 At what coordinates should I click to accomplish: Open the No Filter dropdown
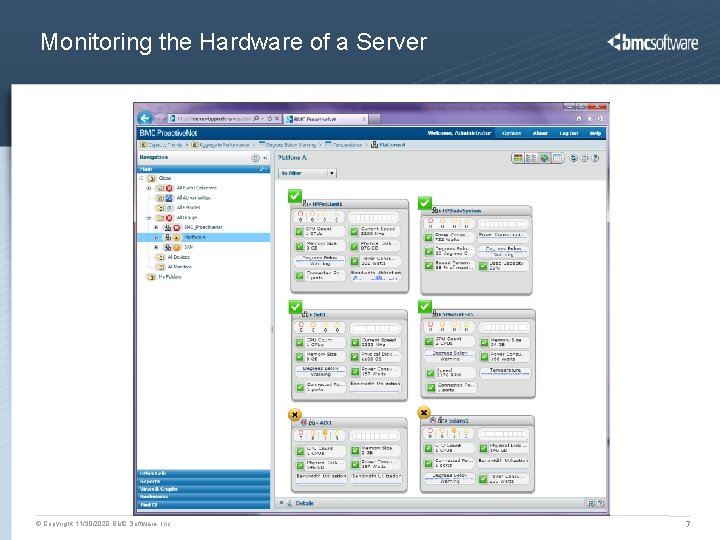click(x=308, y=173)
